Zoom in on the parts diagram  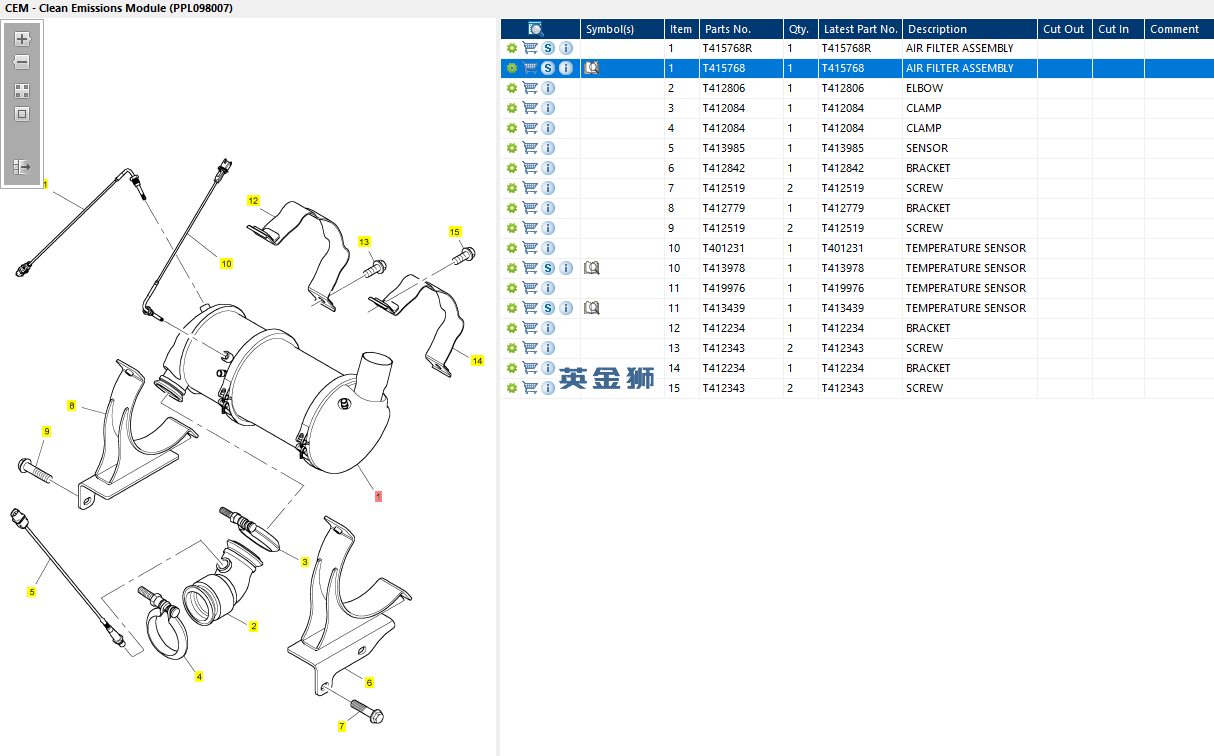pyautogui.click(x=22, y=39)
